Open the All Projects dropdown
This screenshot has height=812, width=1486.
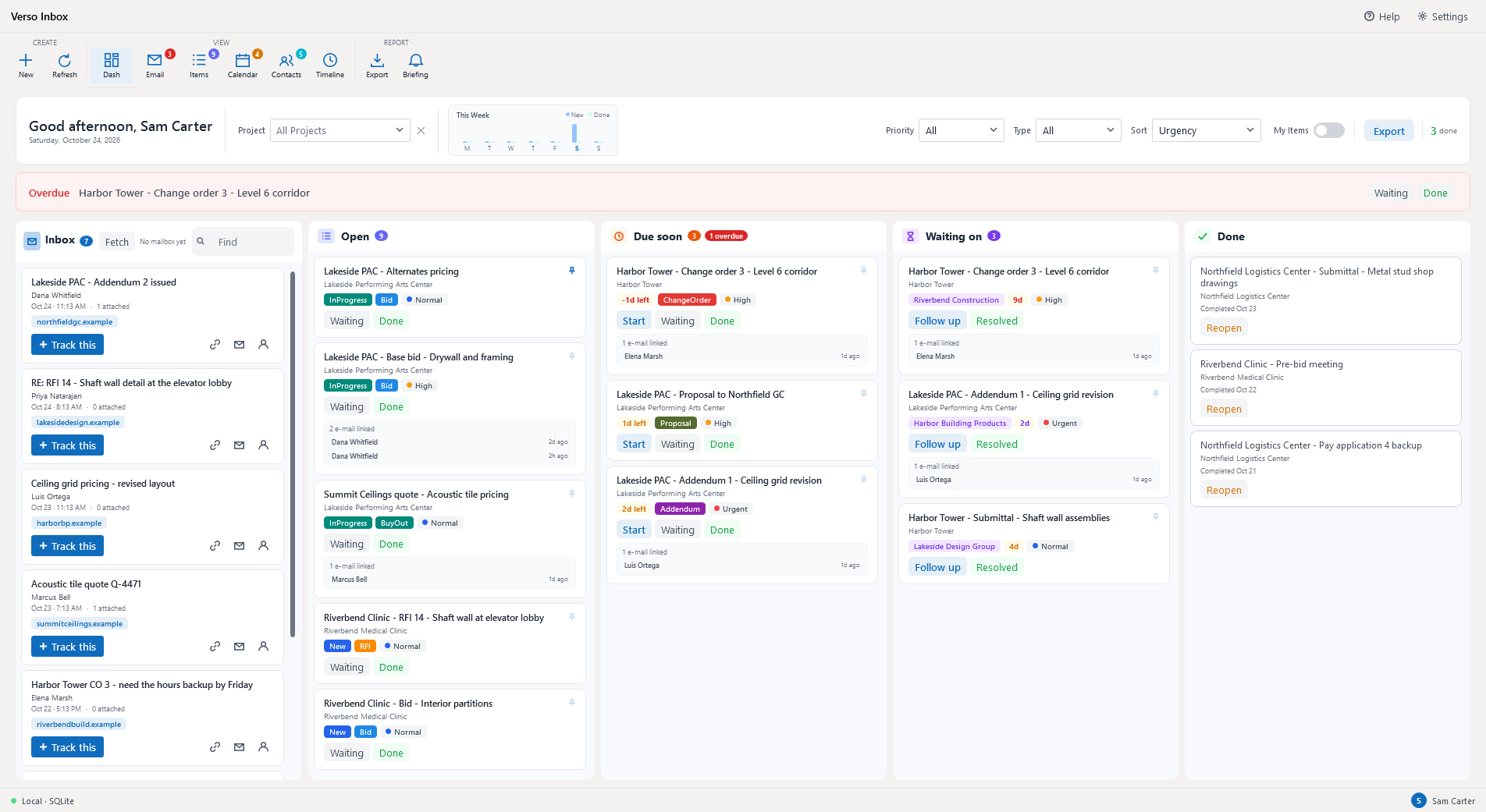click(340, 130)
